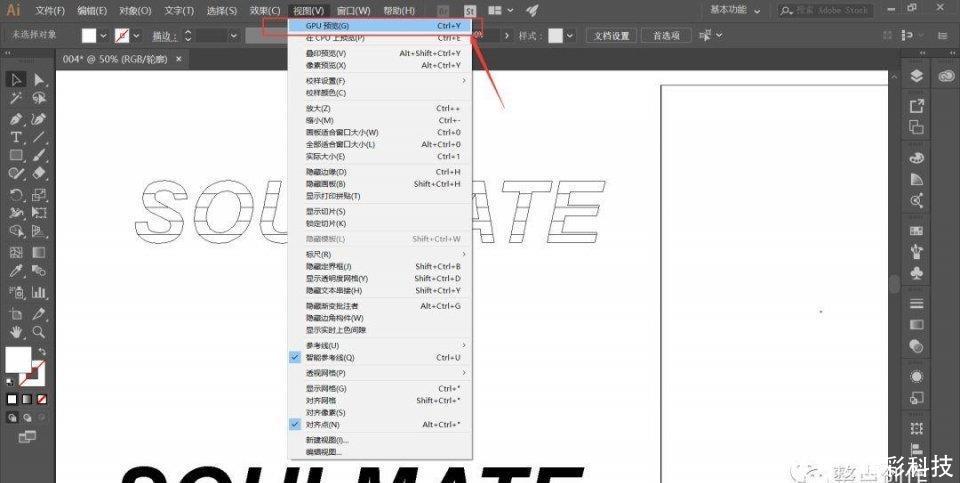
Task: Open the 窗口(W) menu
Action: coord(353,10)
